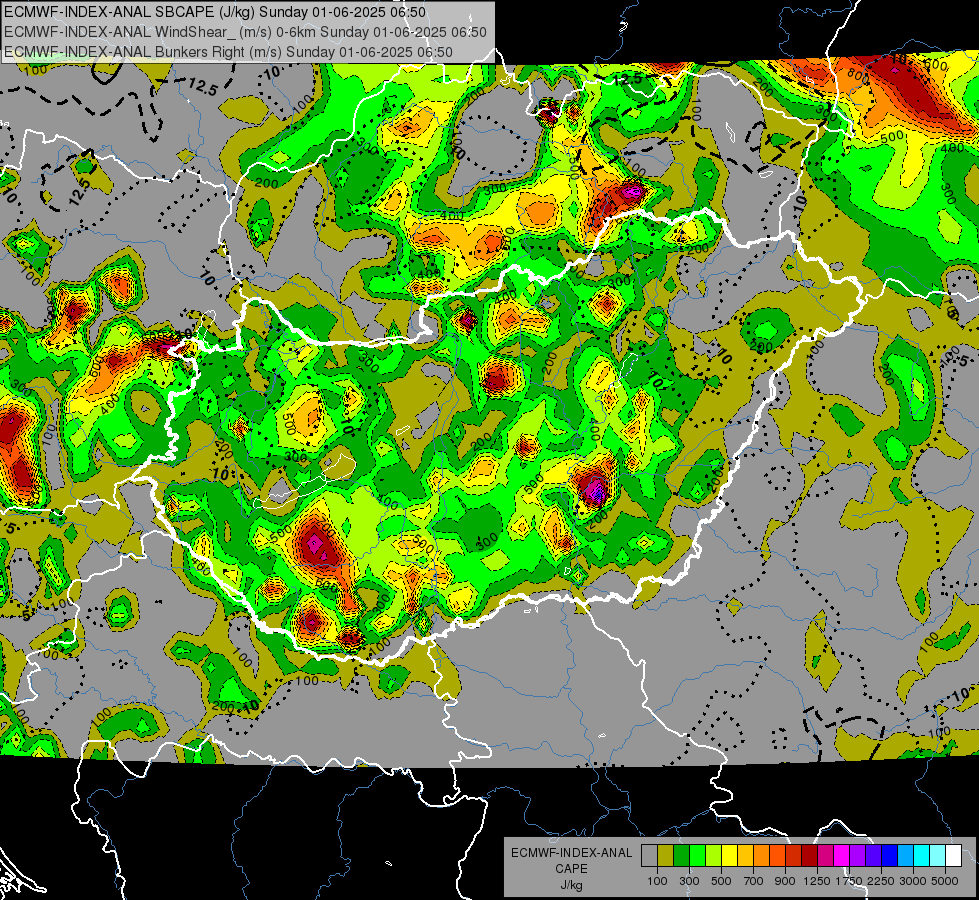
Task: Click the olive swatch in CAPE legend
Action: [666, 856]
